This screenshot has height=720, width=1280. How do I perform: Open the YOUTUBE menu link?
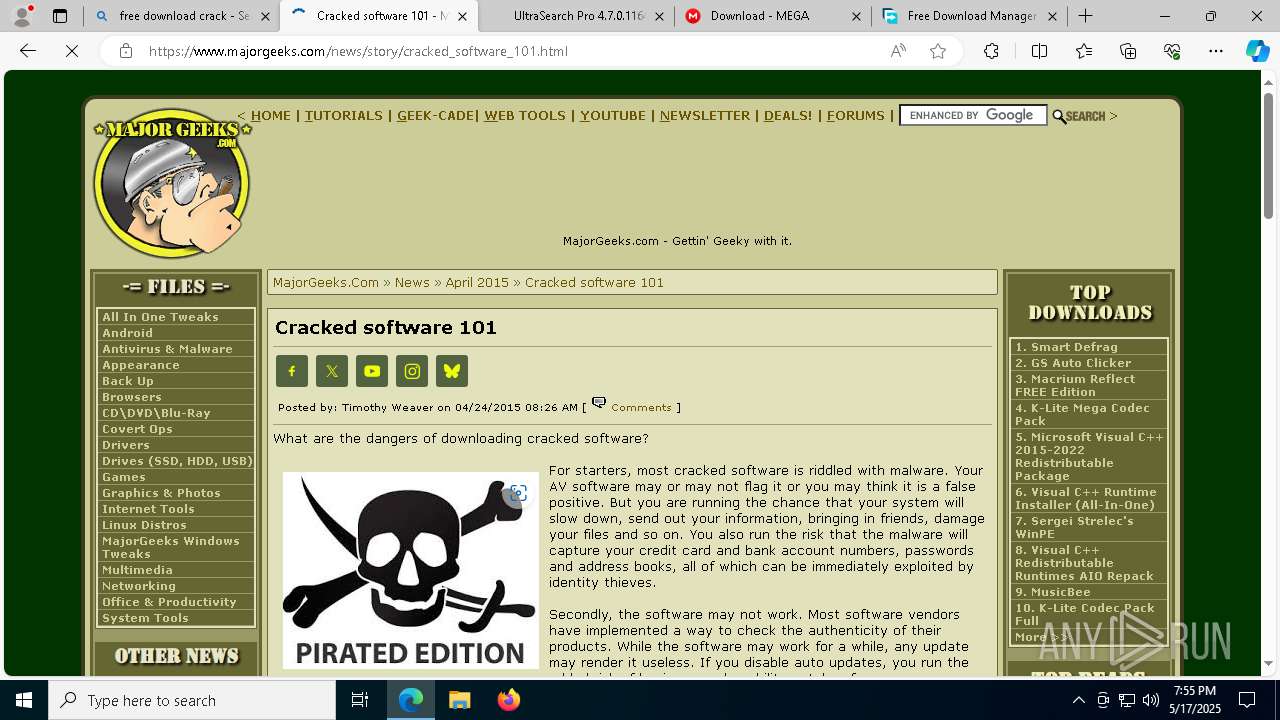coord(613,116)
